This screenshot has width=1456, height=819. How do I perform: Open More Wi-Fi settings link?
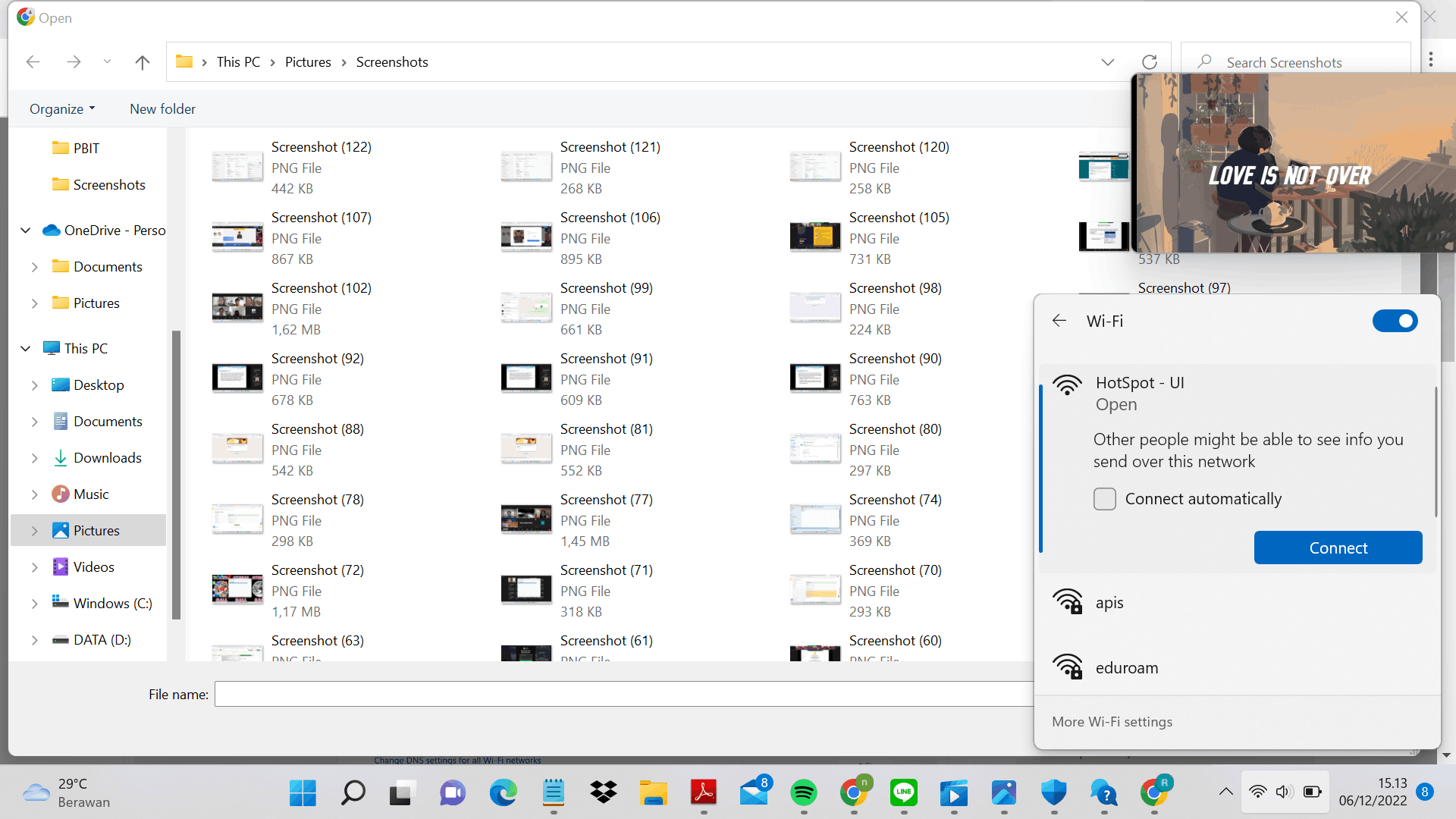[1111, 722]
